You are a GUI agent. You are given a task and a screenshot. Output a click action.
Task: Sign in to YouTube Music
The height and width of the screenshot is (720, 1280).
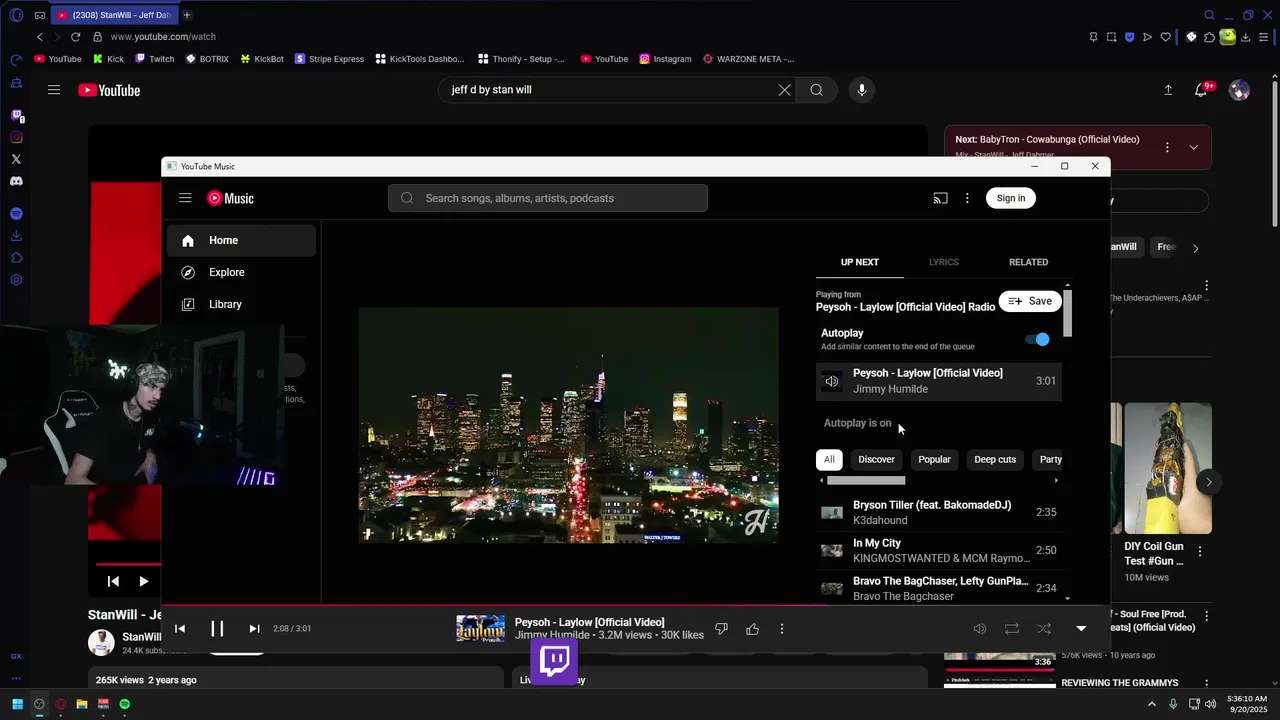coord(1011,198)
